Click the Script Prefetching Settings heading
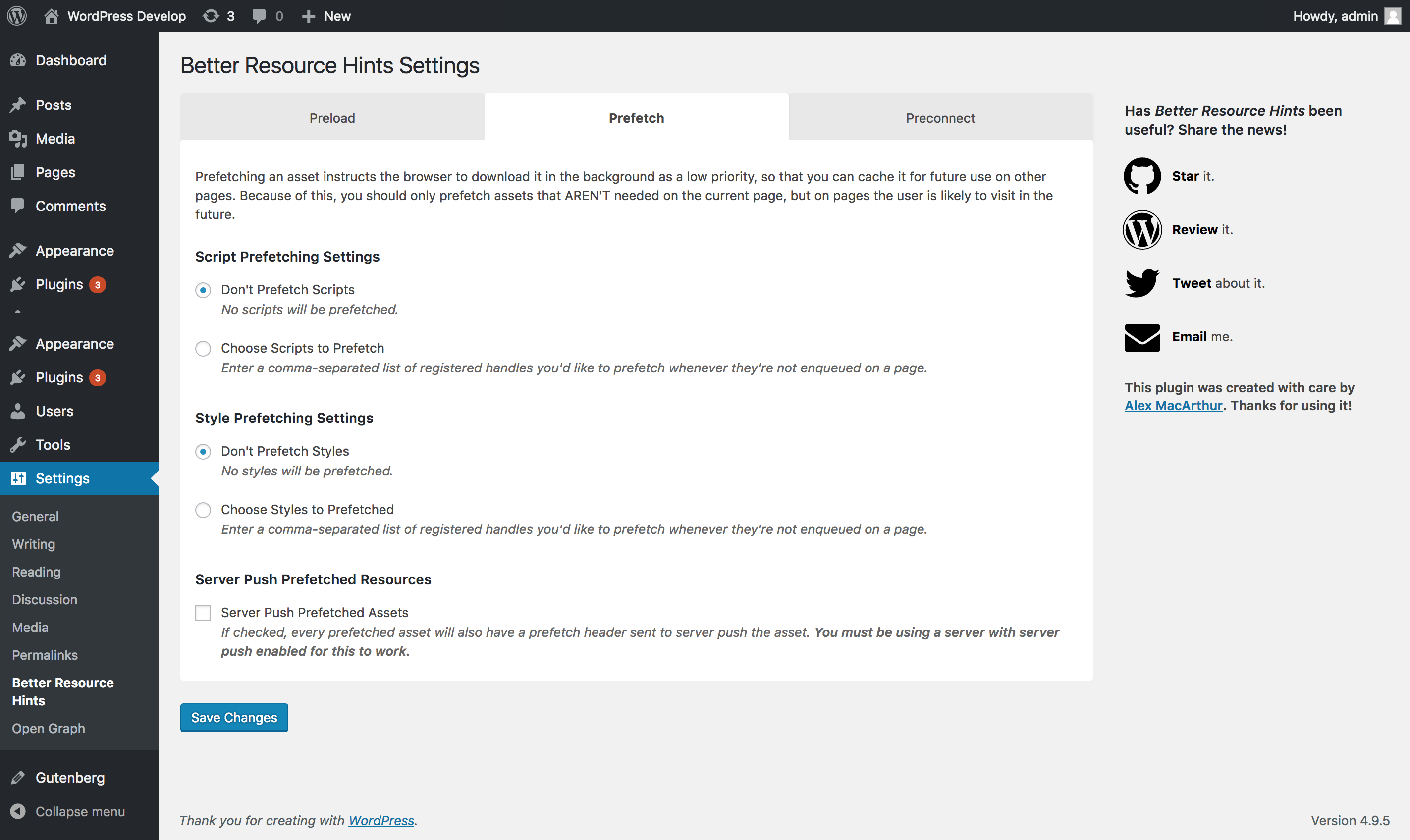 [x=287, y=257]
